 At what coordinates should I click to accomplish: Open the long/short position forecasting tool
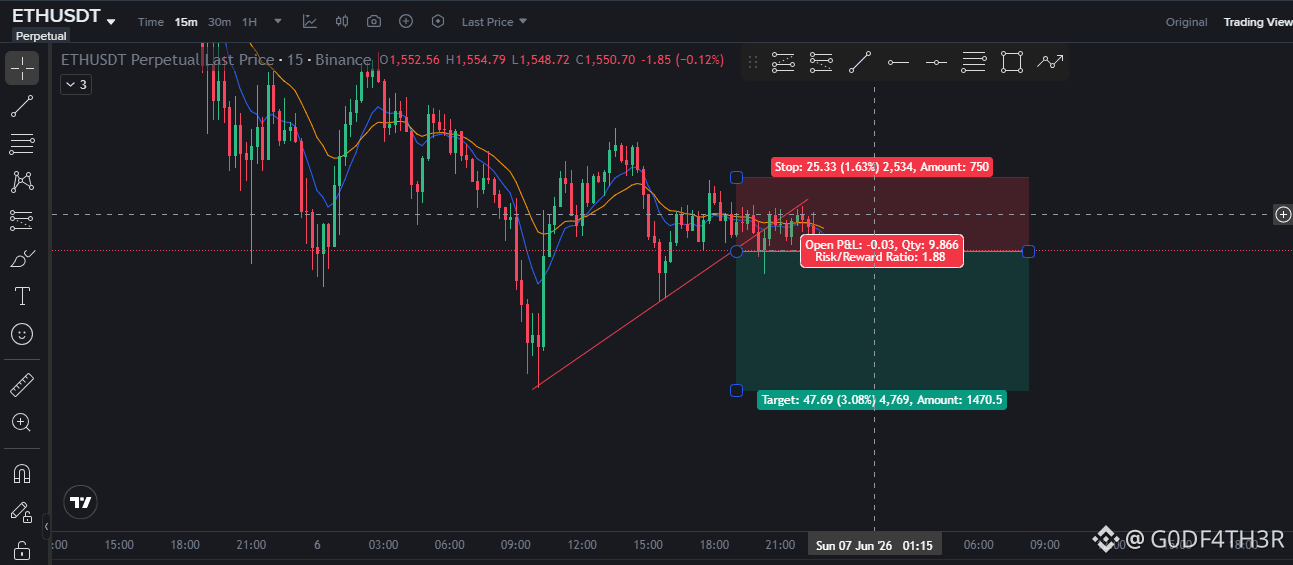(22, 220)
